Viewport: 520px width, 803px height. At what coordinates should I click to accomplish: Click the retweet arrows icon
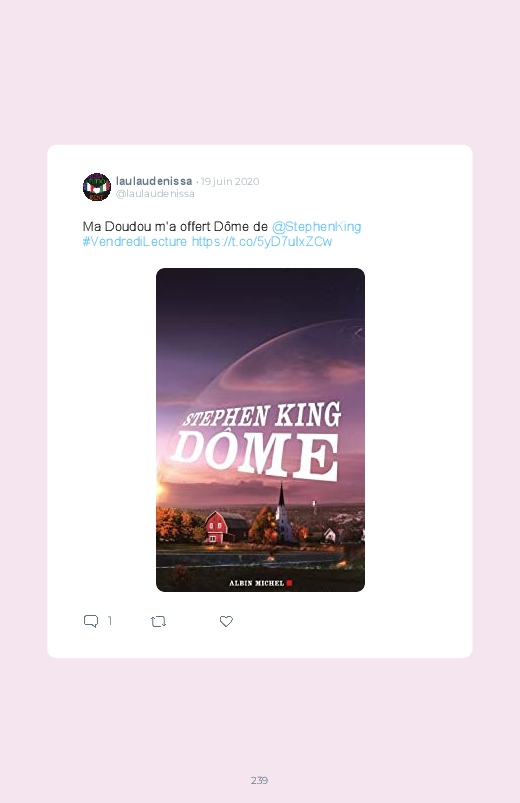(158, 621)
